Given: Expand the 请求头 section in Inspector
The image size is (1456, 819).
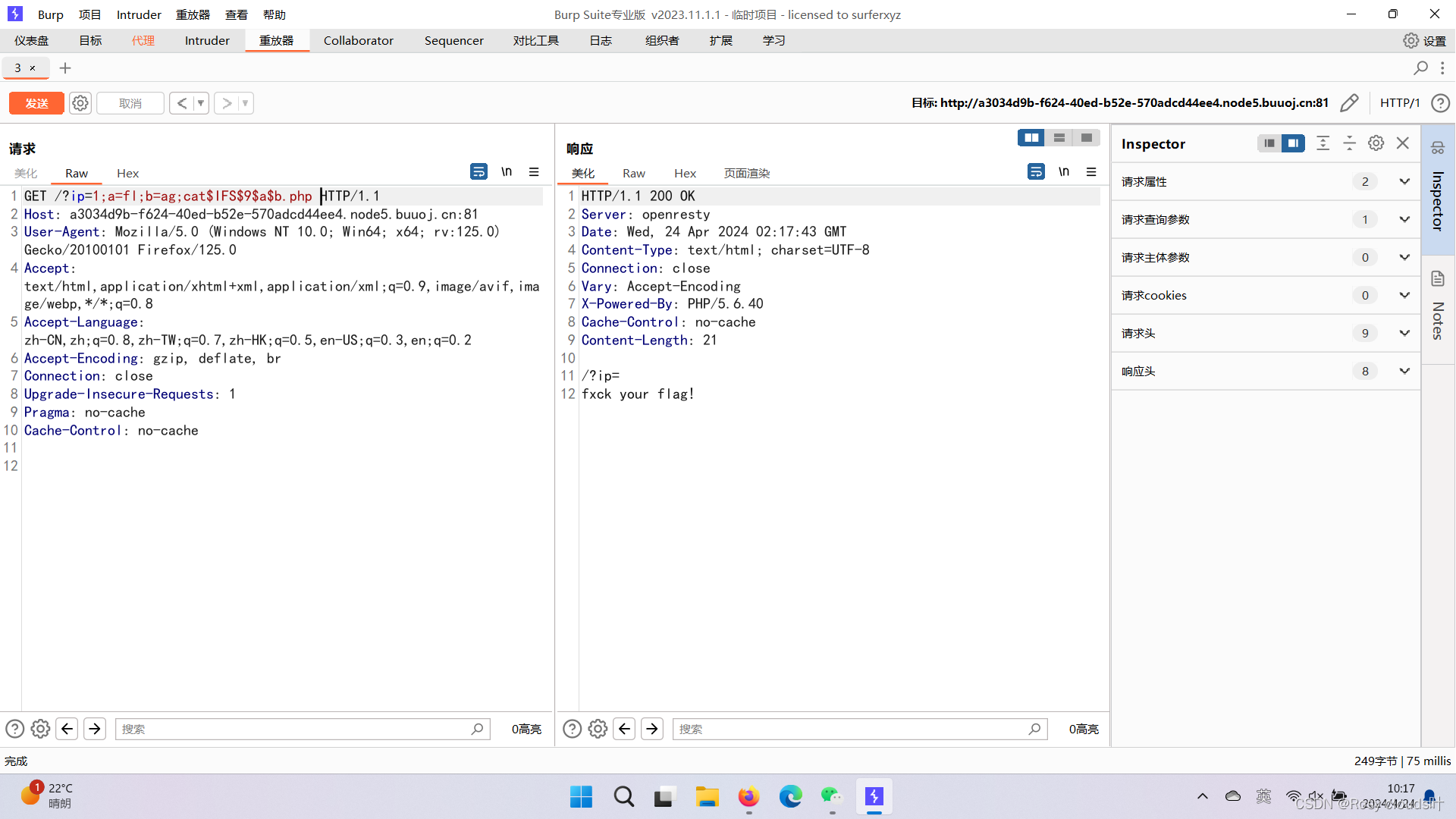Looking at the screenshot, I should pyautogui.click(x=1404, y=333).
